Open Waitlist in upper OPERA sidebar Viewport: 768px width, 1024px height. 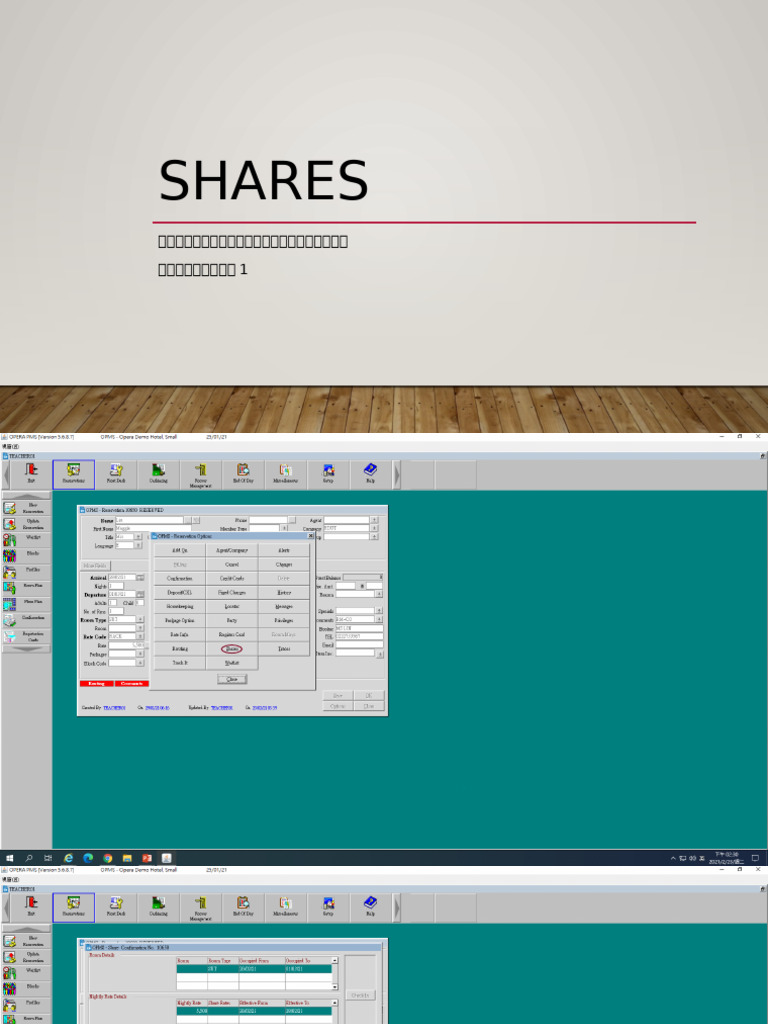26,539
